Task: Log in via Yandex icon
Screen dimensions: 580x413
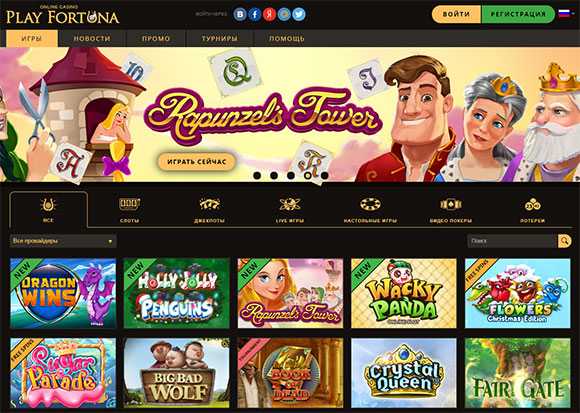Action: (x=270, y=14)
